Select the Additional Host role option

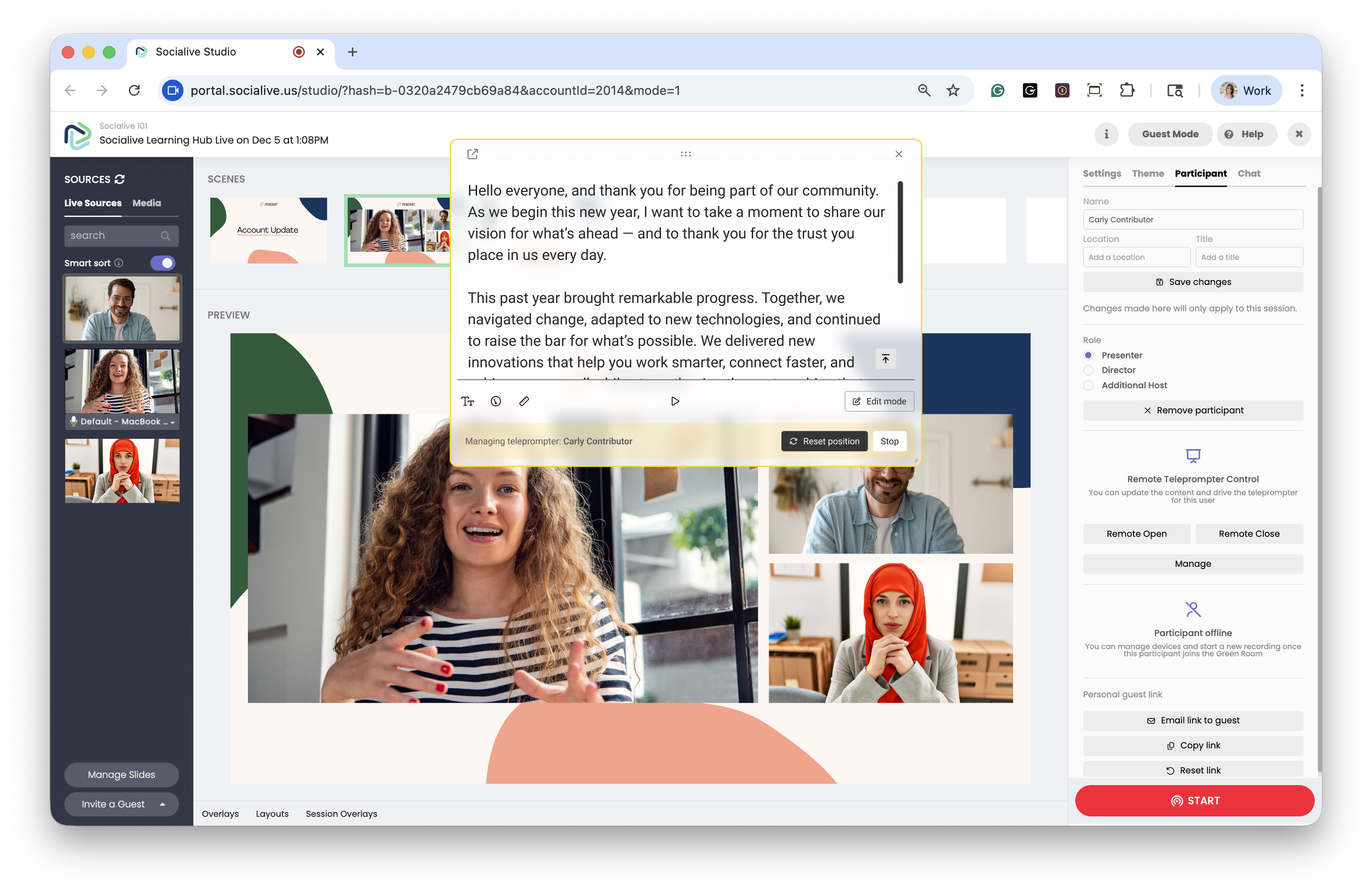click(x=1088, y=385)
